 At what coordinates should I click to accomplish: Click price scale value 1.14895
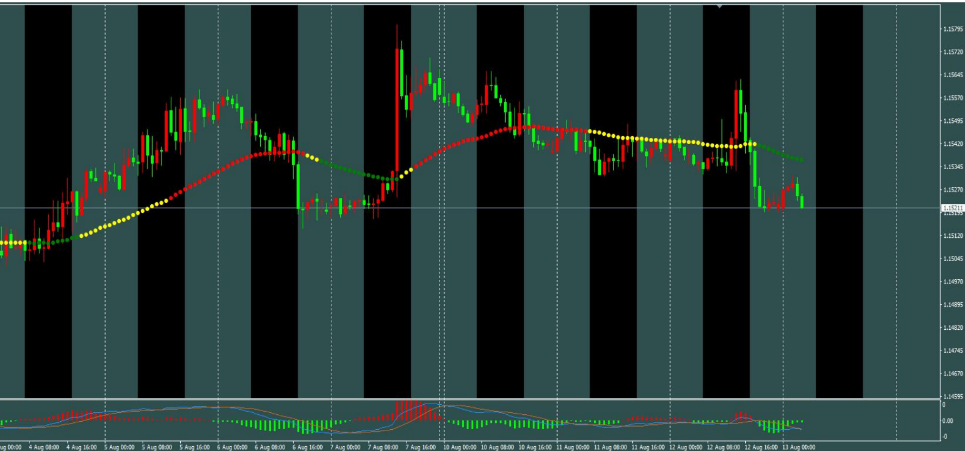point(953,305)
